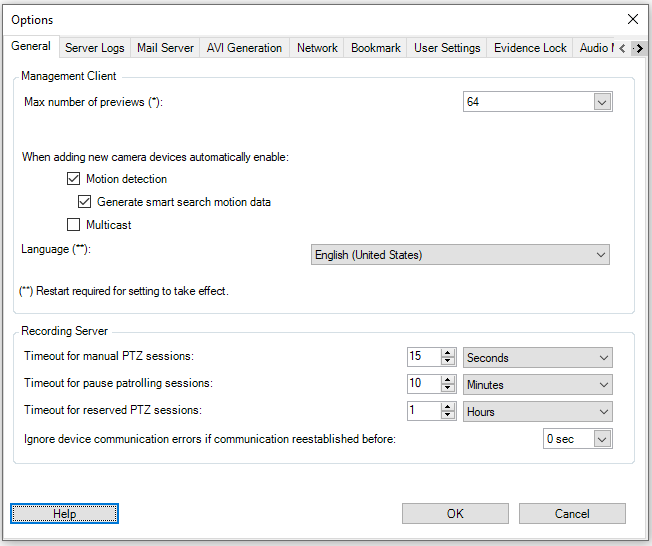Switch to the Server Logs tab

tap(95, 48)
